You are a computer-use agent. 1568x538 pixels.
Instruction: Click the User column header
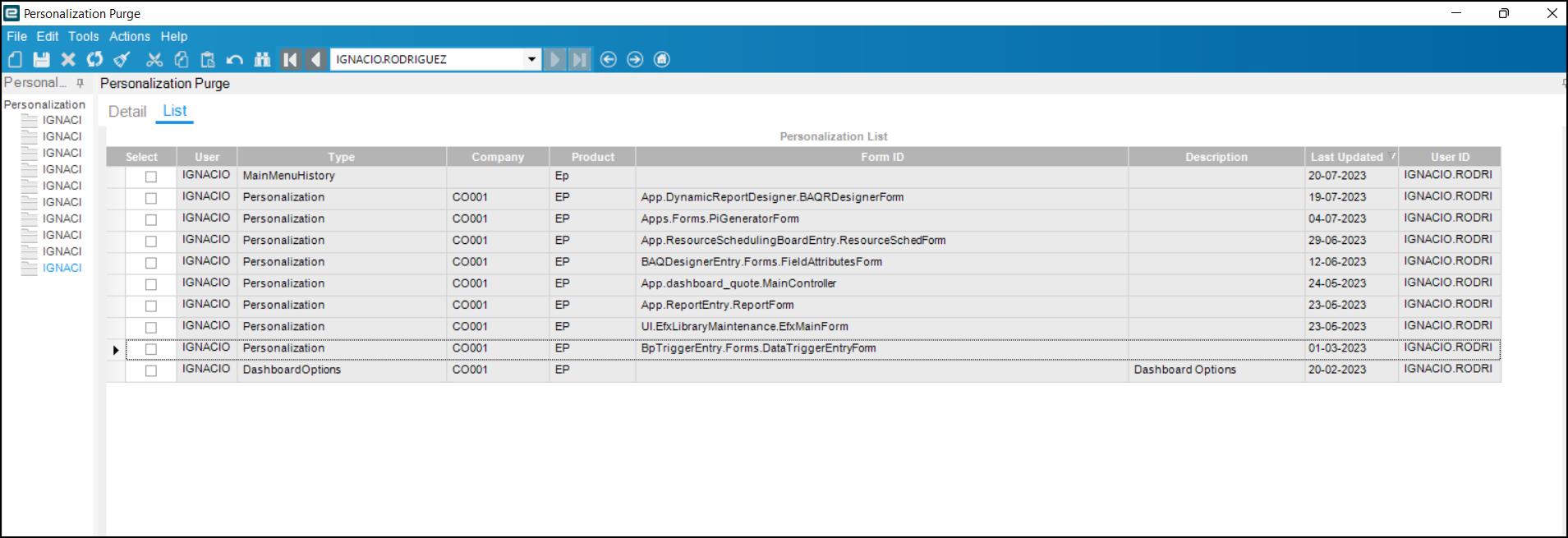(x=207, y=157)
